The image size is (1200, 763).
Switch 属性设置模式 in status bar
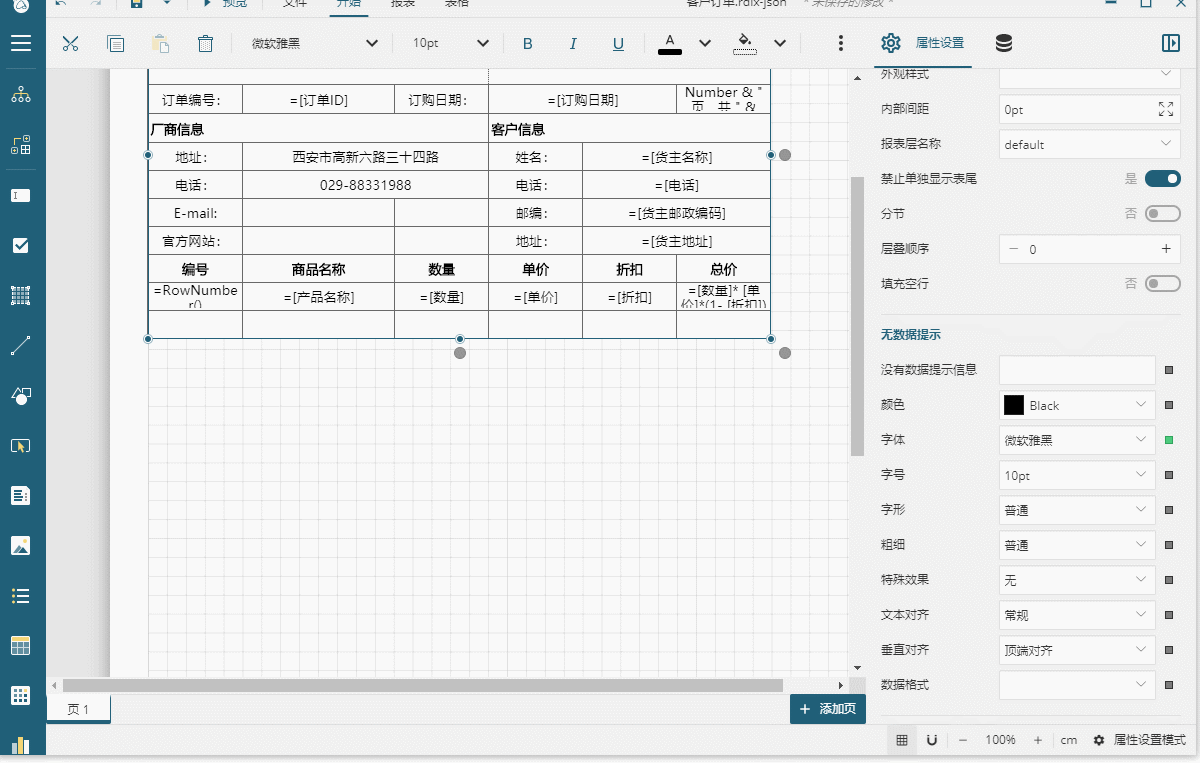coord(1139,740)
